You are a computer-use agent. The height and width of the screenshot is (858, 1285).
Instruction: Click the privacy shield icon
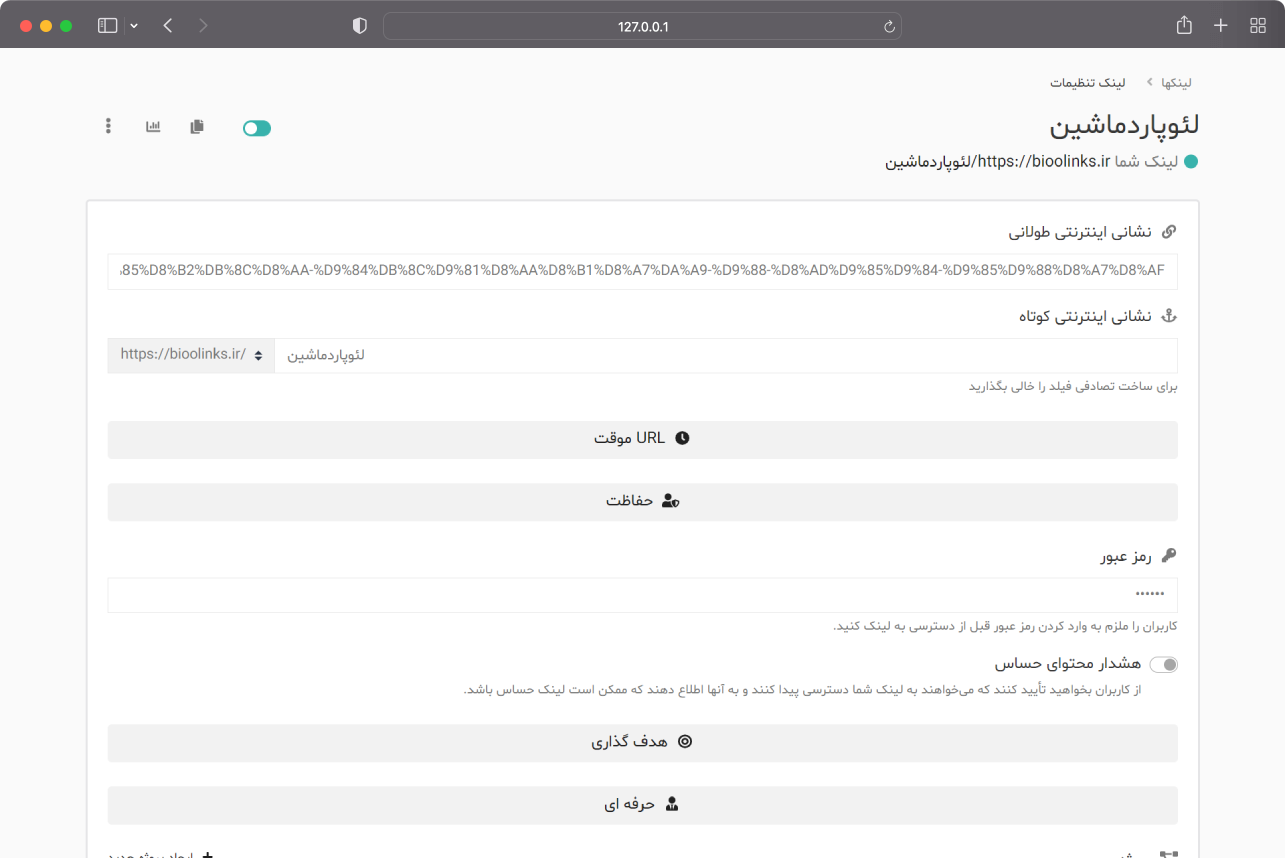[360, 26]
